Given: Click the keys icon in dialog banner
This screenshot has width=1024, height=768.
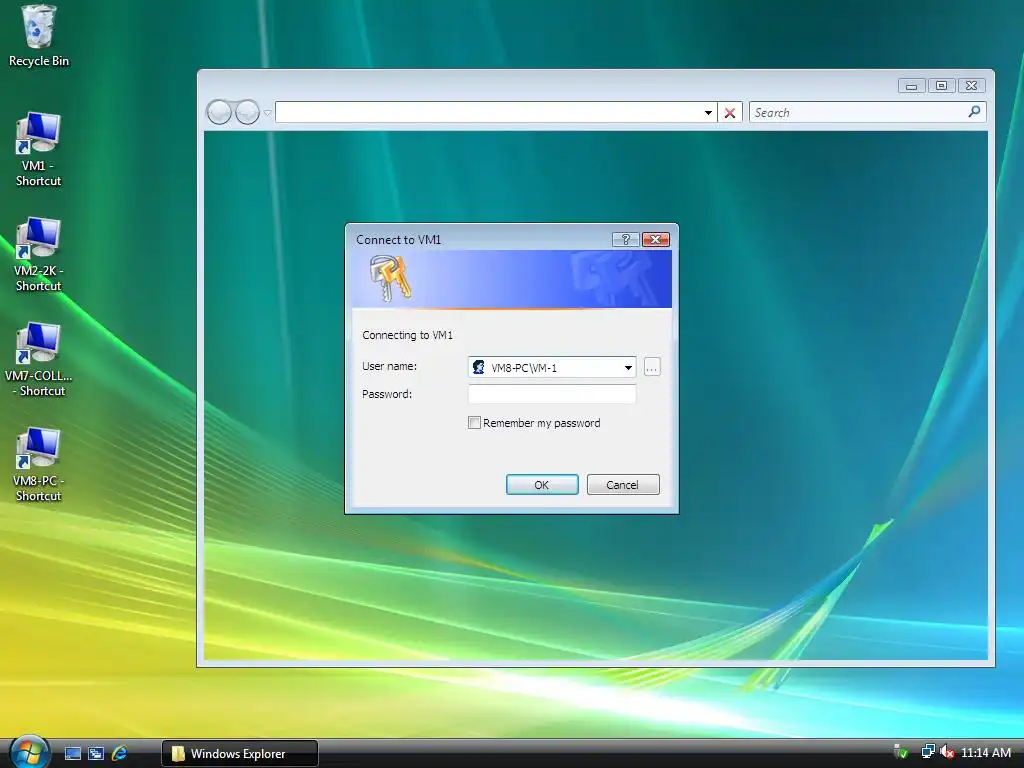Looking at the screenshot, I should pos(390,278).
